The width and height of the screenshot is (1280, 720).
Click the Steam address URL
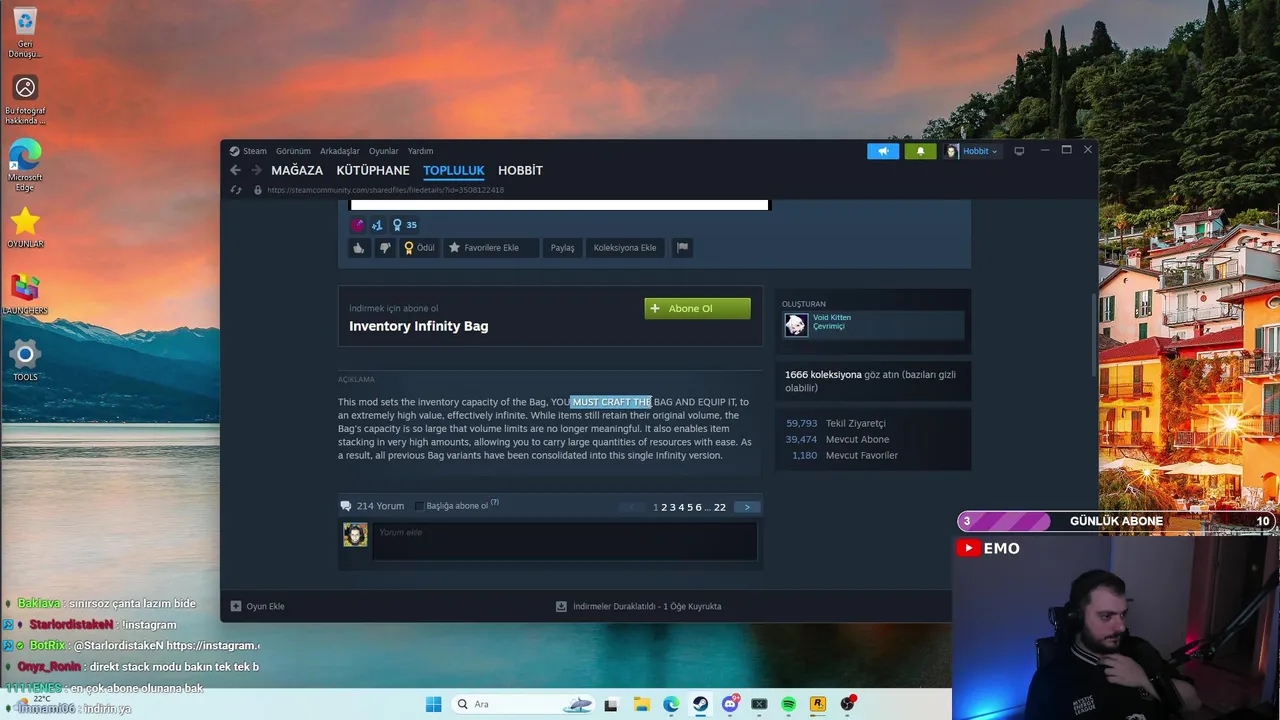click(x=385, y=190)
